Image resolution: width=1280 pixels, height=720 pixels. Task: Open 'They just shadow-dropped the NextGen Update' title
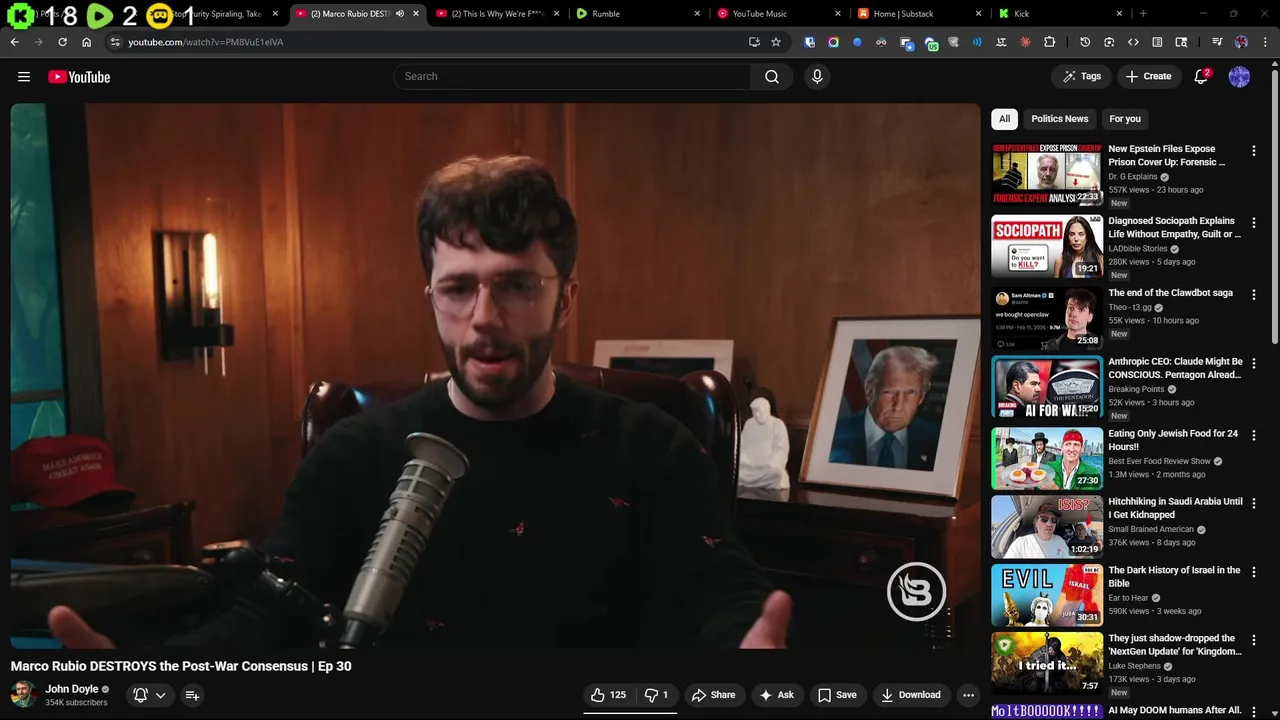[1175, 645]
